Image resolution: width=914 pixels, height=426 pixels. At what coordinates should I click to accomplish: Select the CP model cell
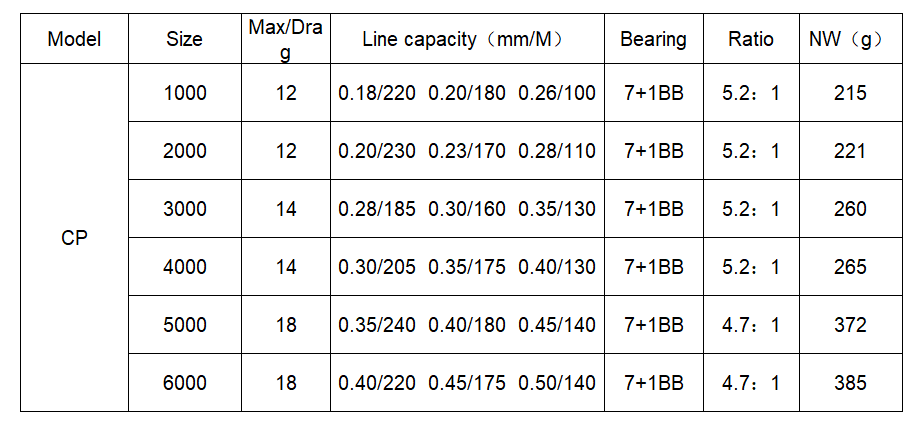pos(74,238)
